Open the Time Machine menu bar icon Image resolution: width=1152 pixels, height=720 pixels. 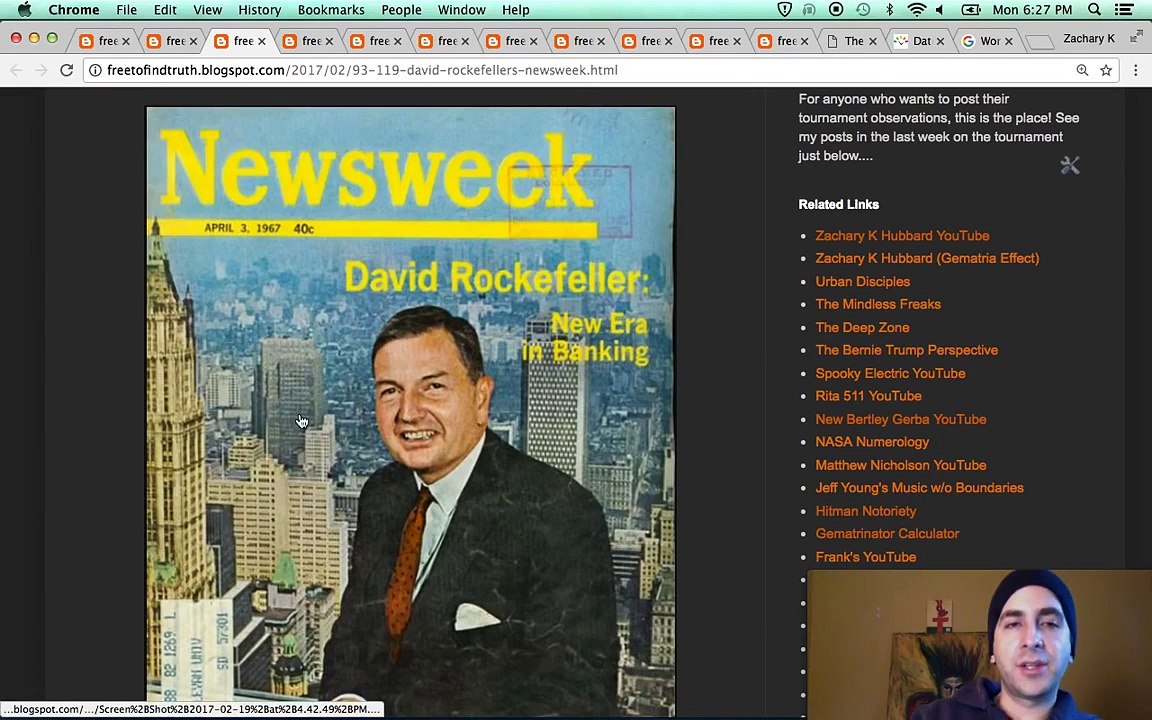pyautogui.click(x=863, y=10)
